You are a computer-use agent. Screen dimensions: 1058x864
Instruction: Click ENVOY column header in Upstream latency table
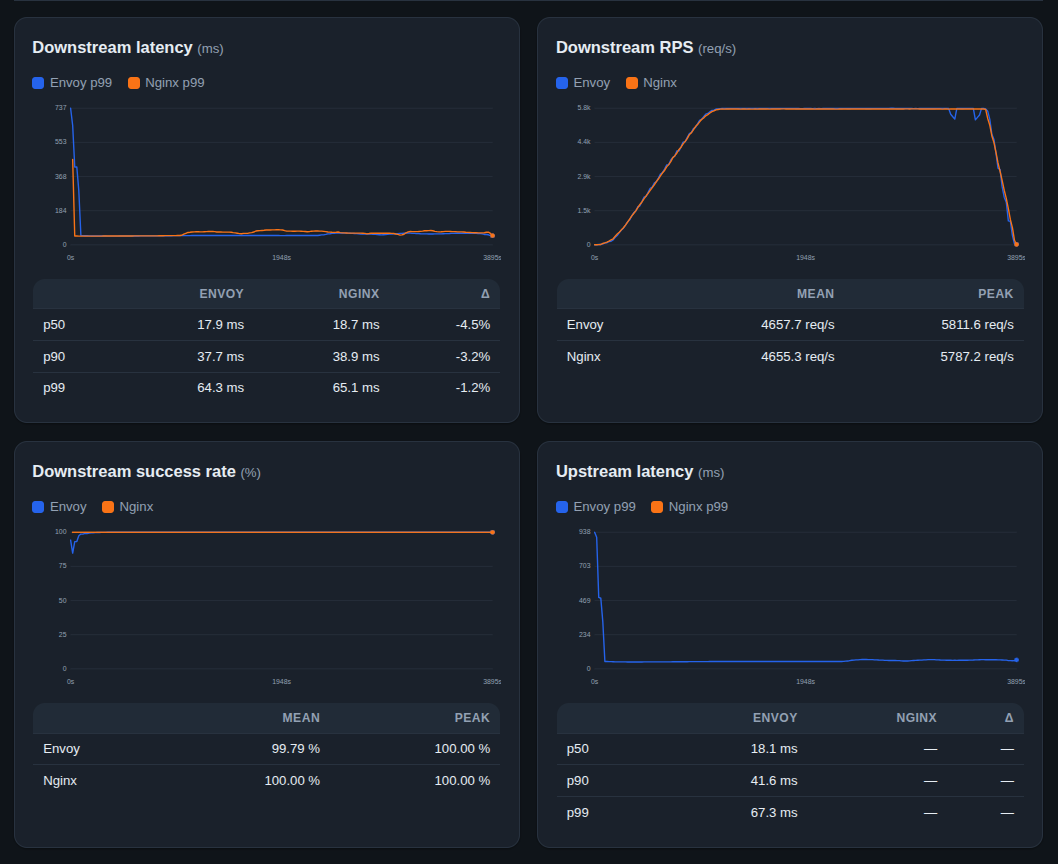coord(775,718)
